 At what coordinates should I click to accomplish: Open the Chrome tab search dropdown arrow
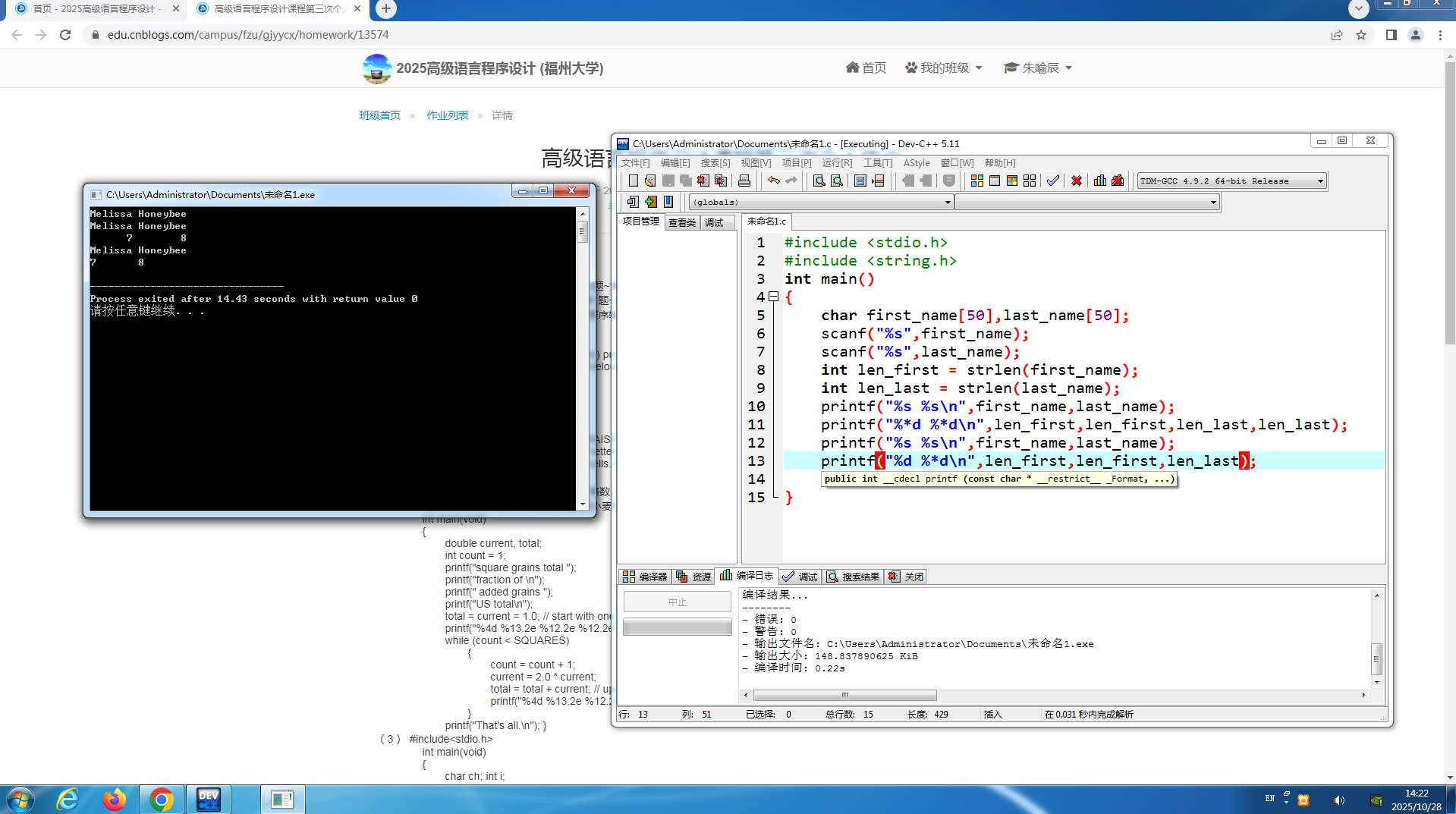pyautogui.click(x=1358, y=8)
